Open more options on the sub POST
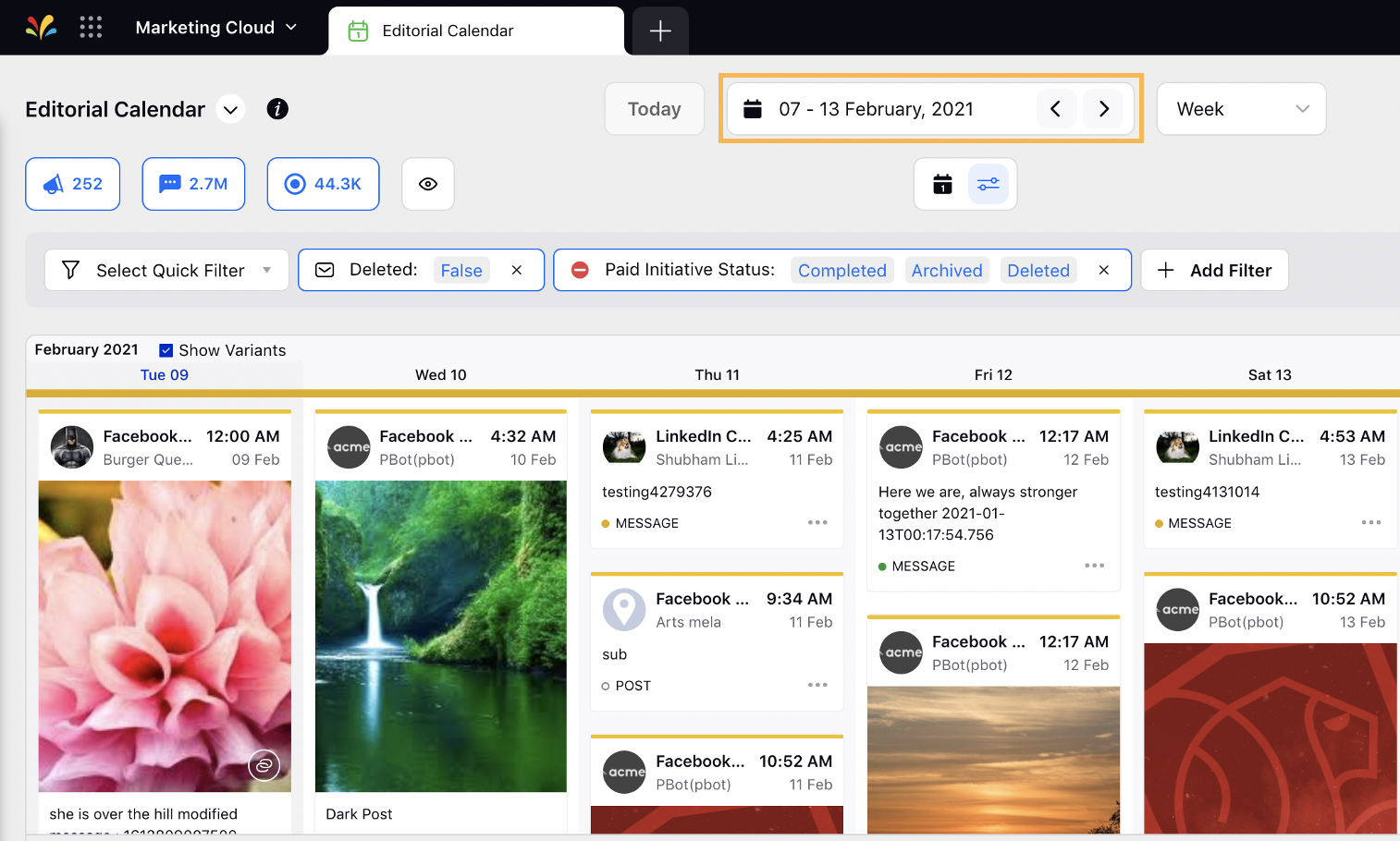Image resolution: width=1400 pixels, height=841 pixels. point(817,686)
